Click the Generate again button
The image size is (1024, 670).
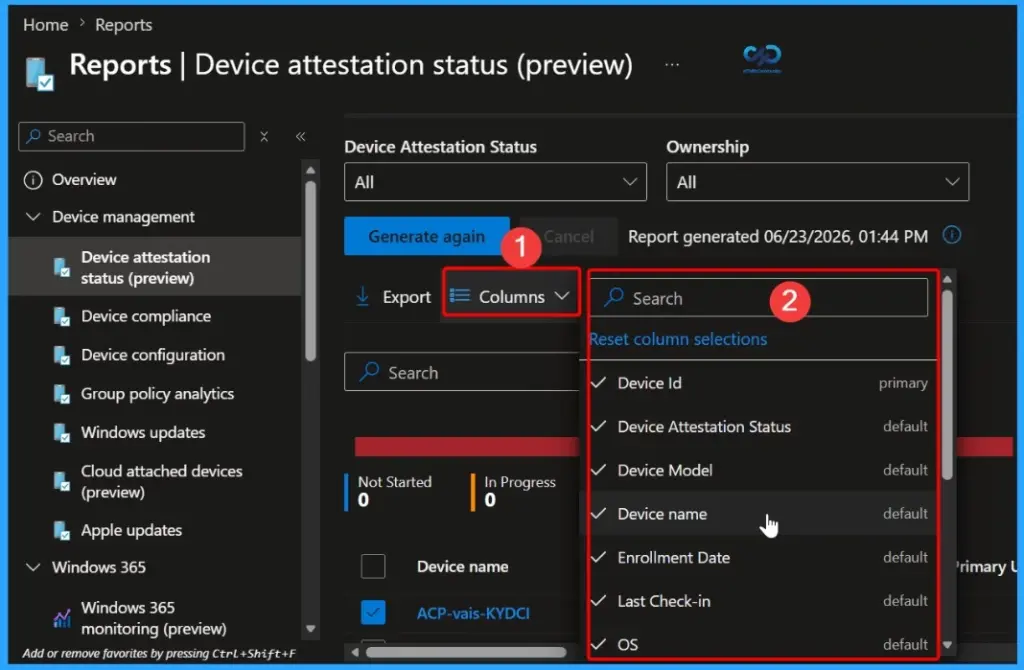point(426,236)
